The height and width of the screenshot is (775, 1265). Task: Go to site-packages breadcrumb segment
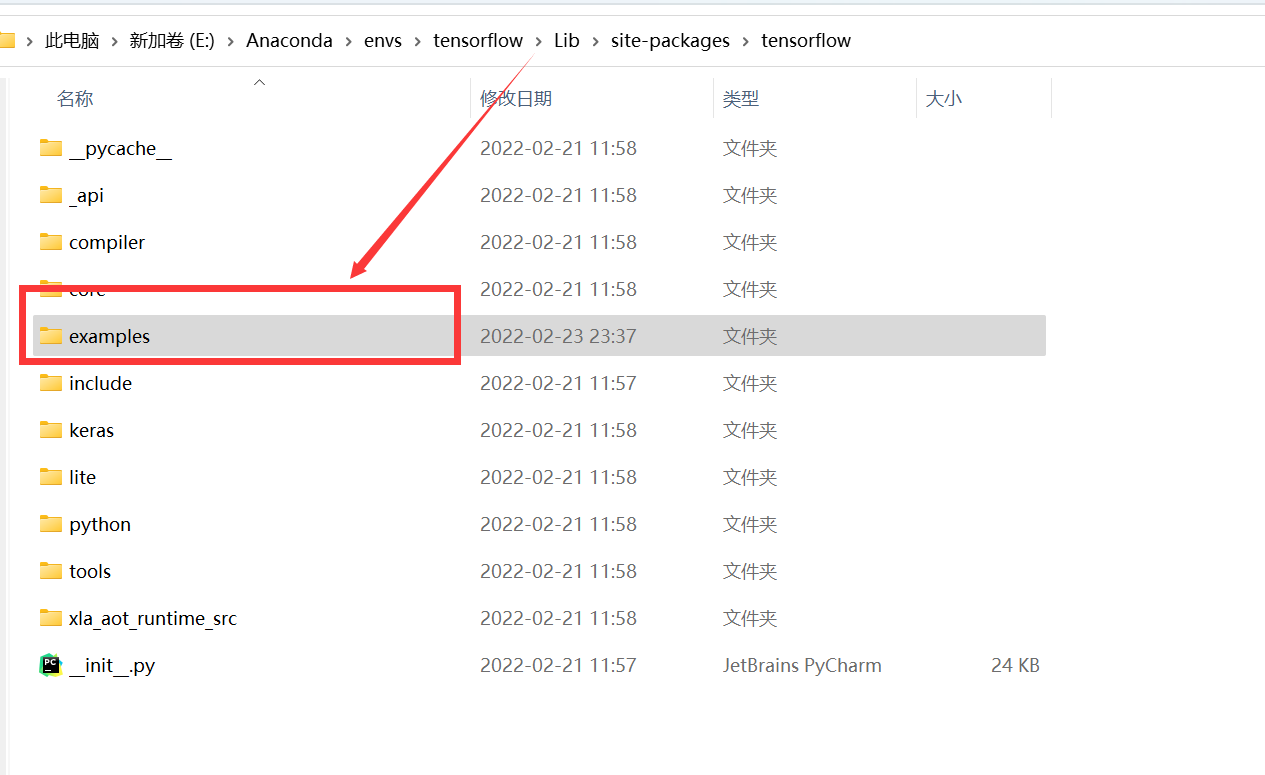pos(671,41)
